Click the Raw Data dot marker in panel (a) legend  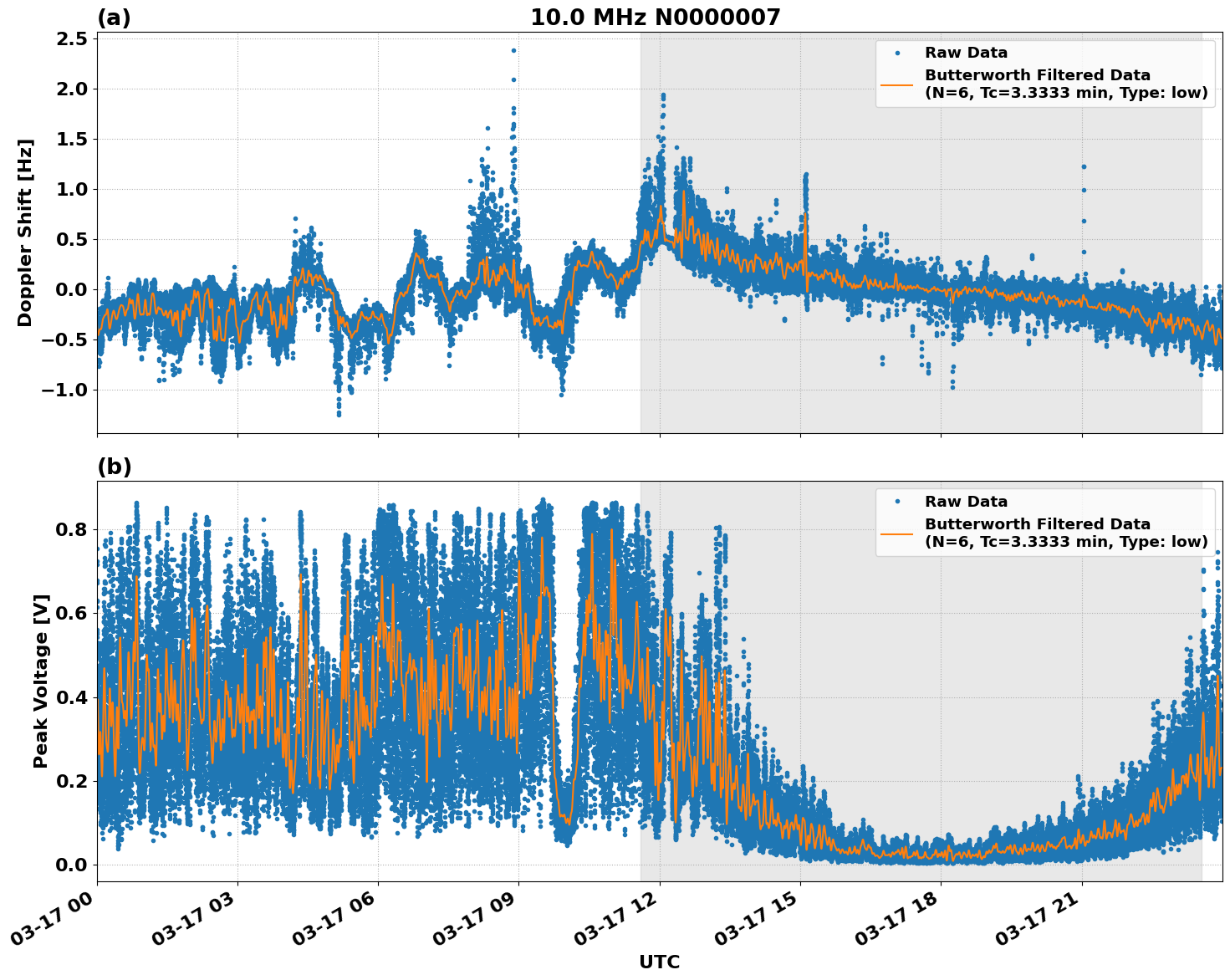(x=899, y=51)
